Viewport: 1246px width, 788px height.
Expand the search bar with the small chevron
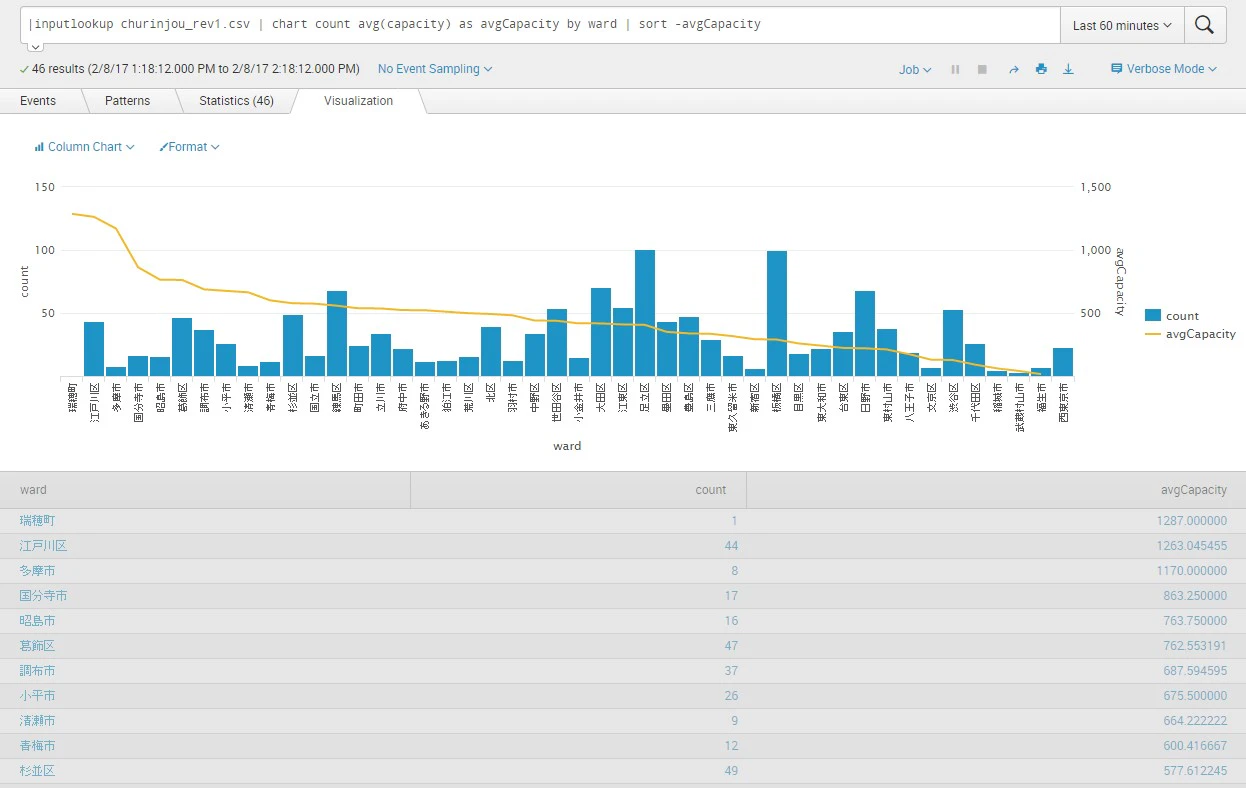coord(35,46)
